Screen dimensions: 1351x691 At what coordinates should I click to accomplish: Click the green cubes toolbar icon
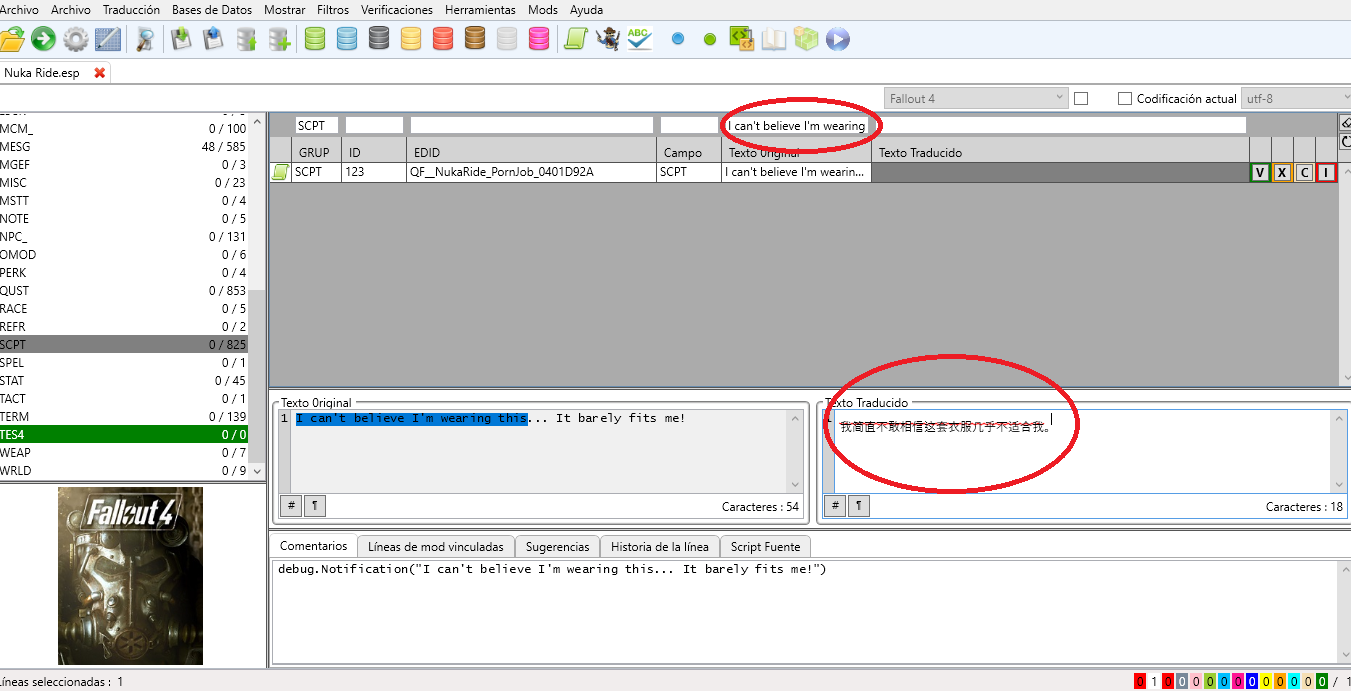[805, 39]
